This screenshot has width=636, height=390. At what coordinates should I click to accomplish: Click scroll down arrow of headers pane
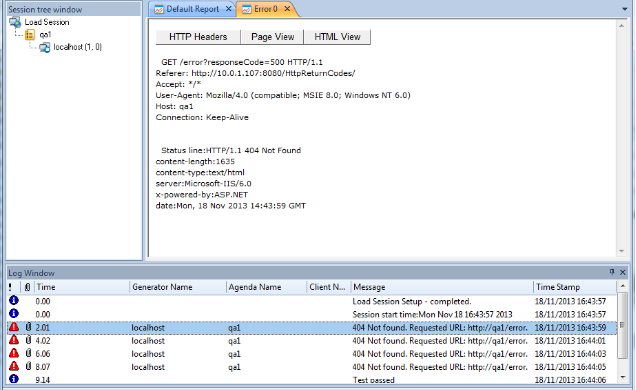(621, 251)
